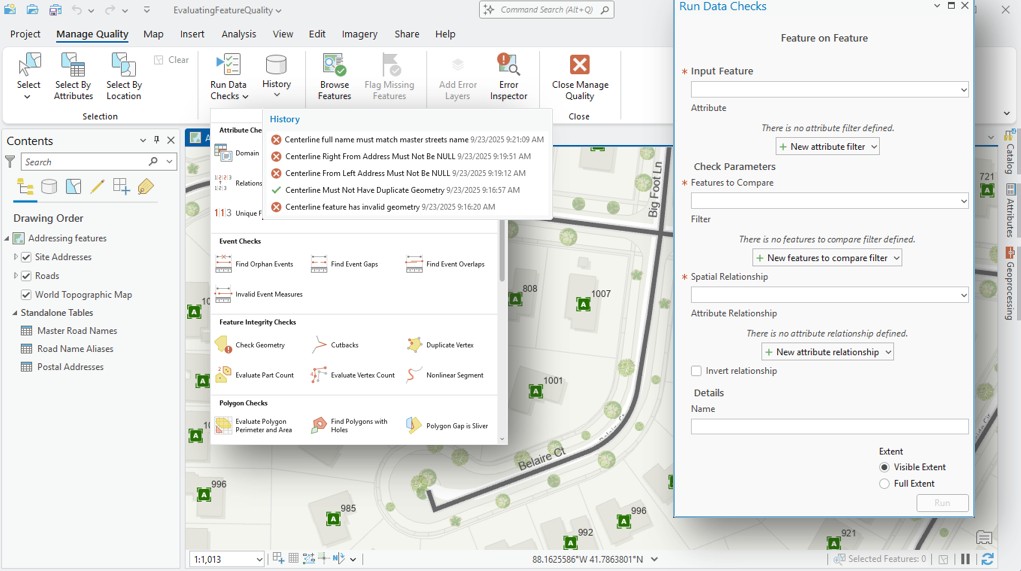Collapse the Standalone Tables group
Viewport: 1021px width, 571px height.
pyautogui.click(x=14, y=313)
